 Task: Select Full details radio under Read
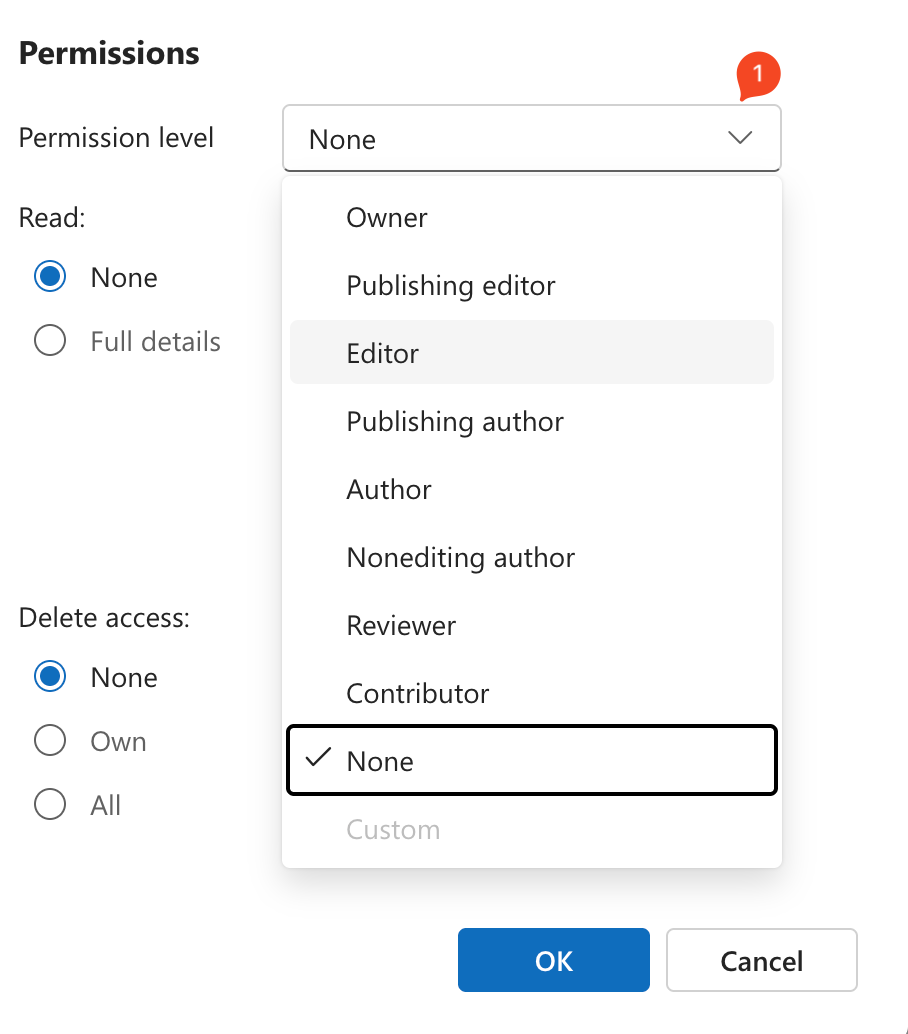[50, 340]
